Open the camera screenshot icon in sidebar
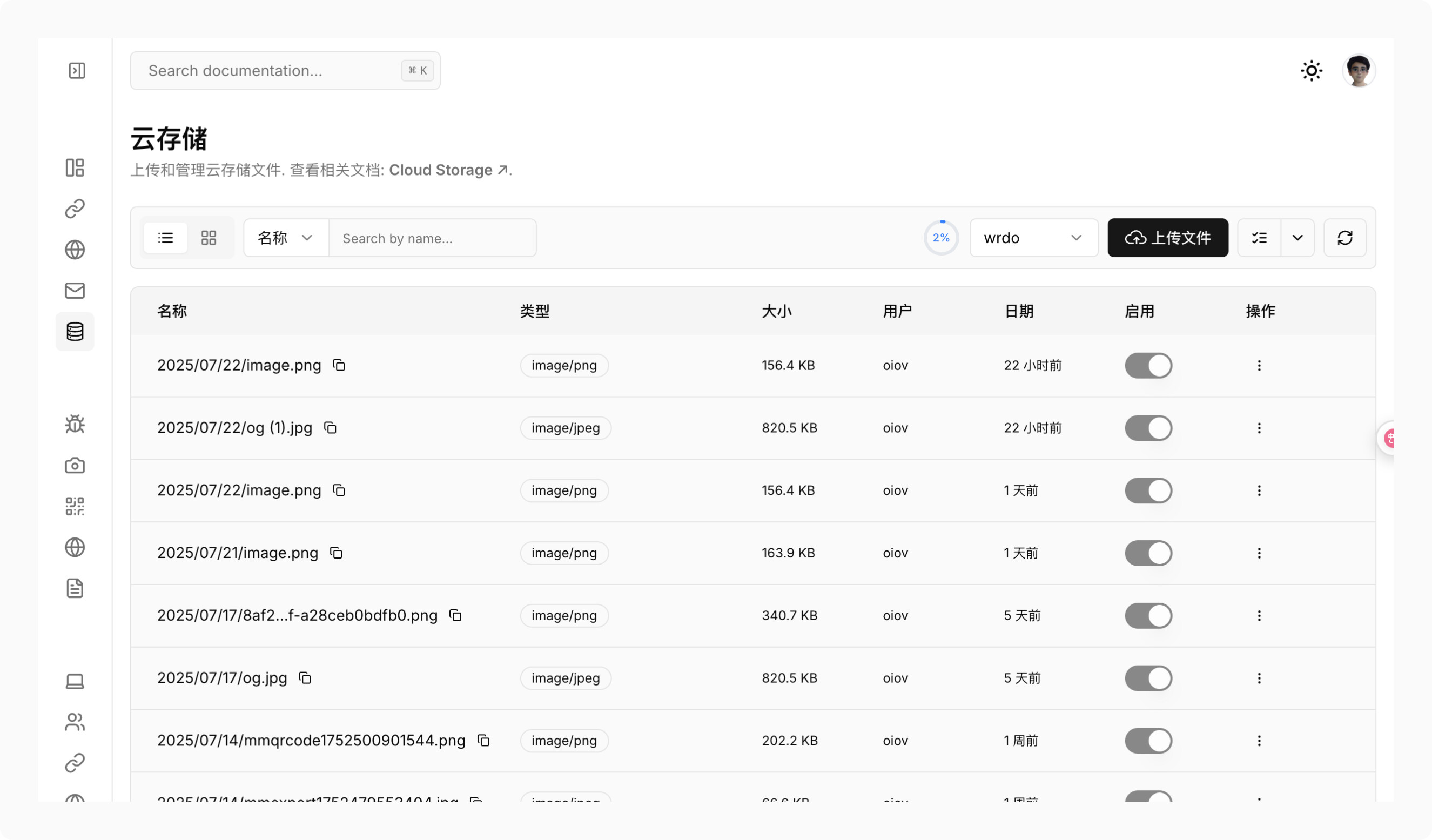 pyautogui.click(x=75, y=466)
